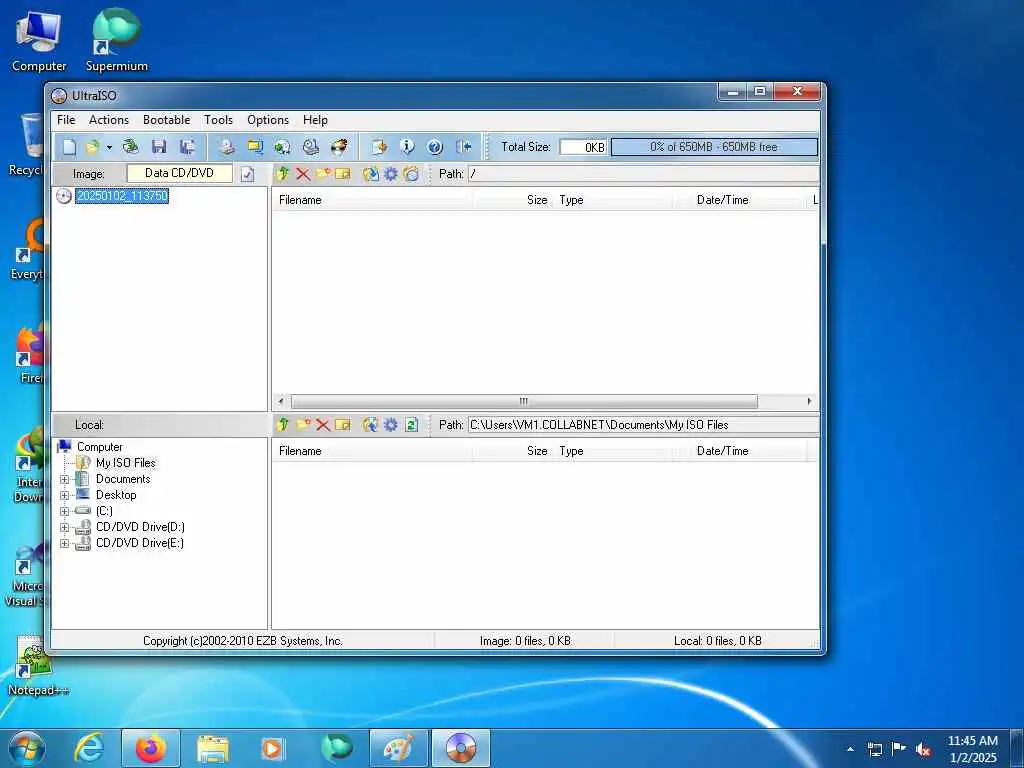Click the document-with-arrow icon left of Info
This screenshot has height=768, width=1024.
click(x=379, y=147)
